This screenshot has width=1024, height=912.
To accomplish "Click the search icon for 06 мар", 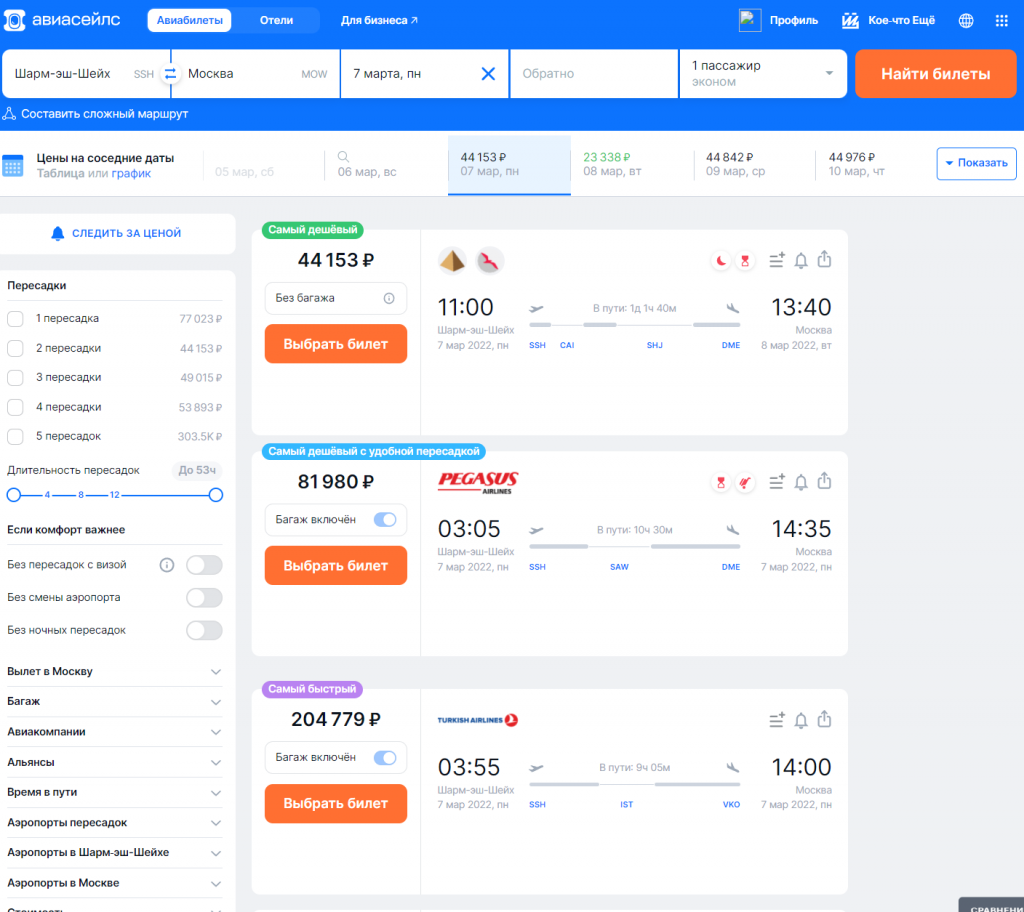I will [343, 157].
